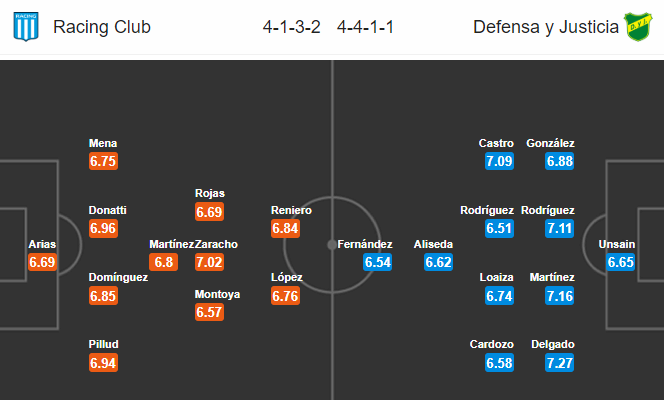Select Aliseda's 6.62 rating badge
Screen dimensions: 664x400
click(x=438, y=262)
